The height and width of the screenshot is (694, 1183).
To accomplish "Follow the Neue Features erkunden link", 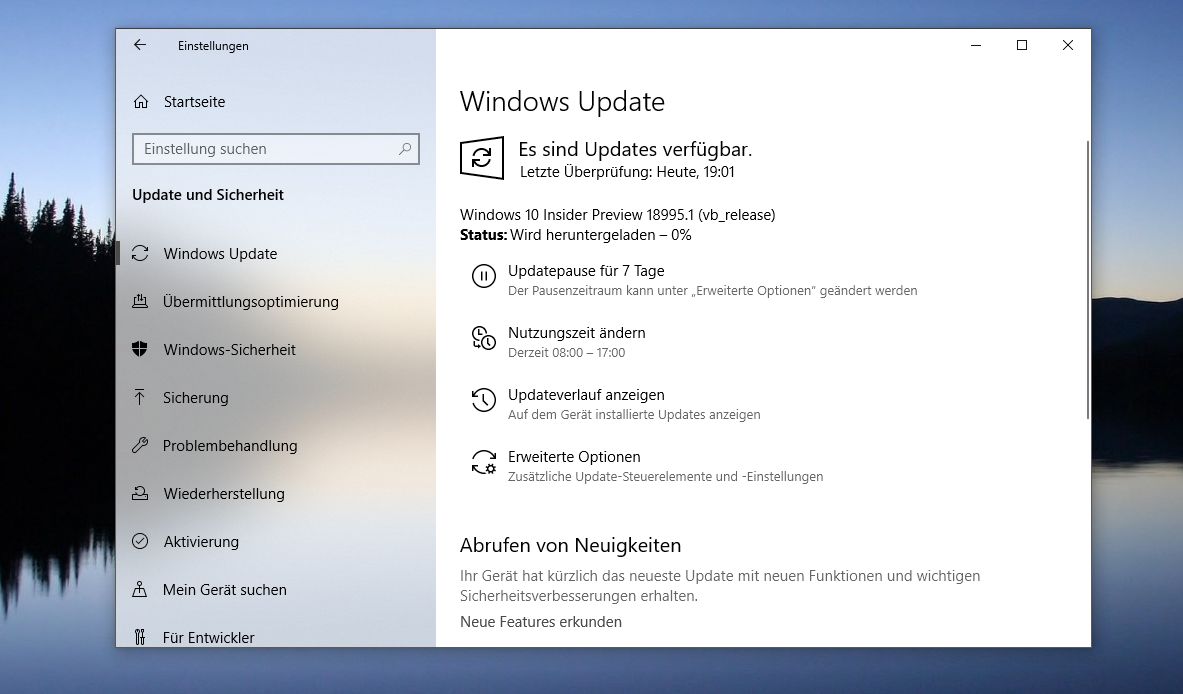I will (541, 622).
